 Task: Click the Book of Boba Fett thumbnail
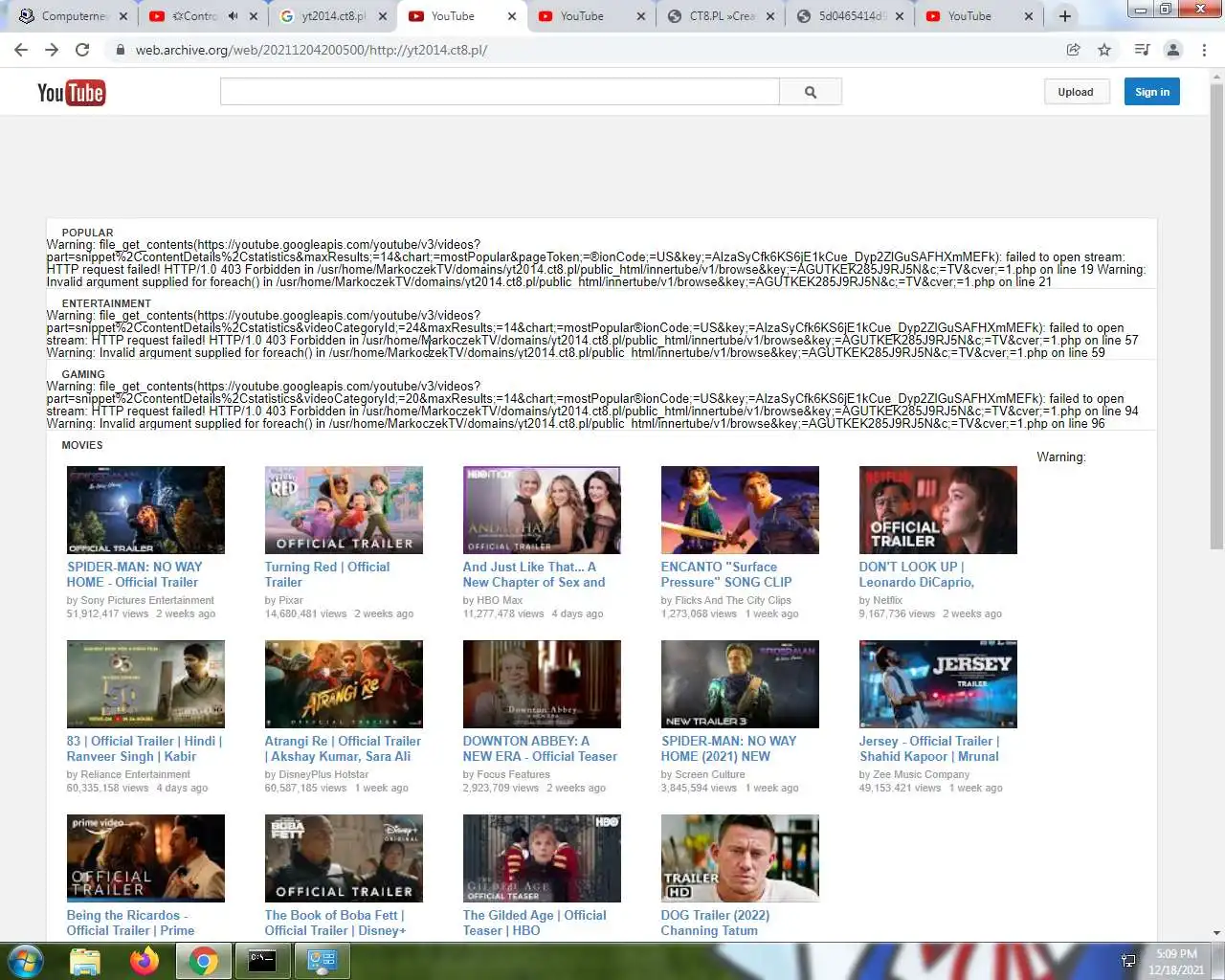(344, 858)
